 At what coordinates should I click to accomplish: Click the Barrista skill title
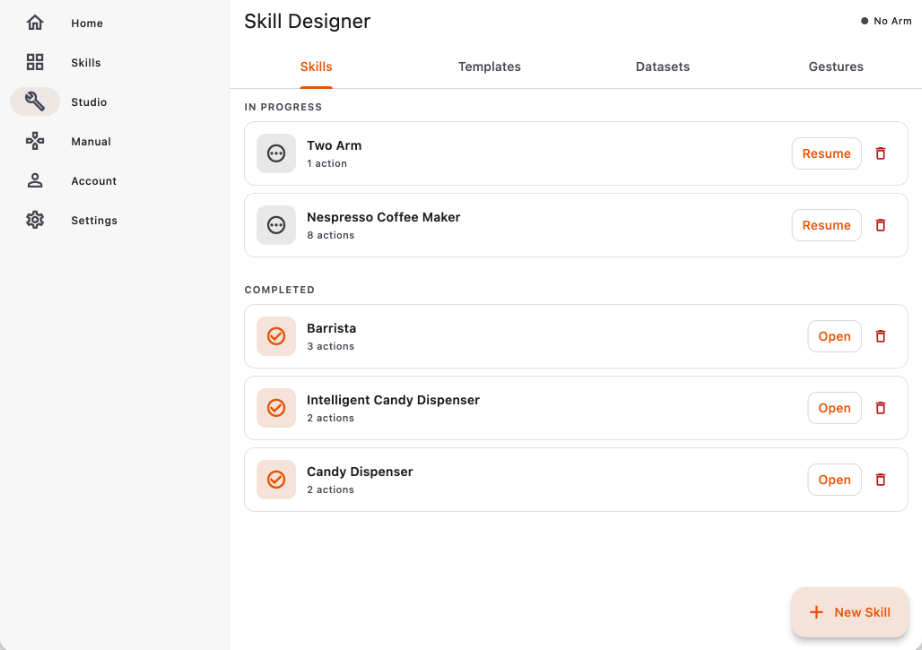331,328
